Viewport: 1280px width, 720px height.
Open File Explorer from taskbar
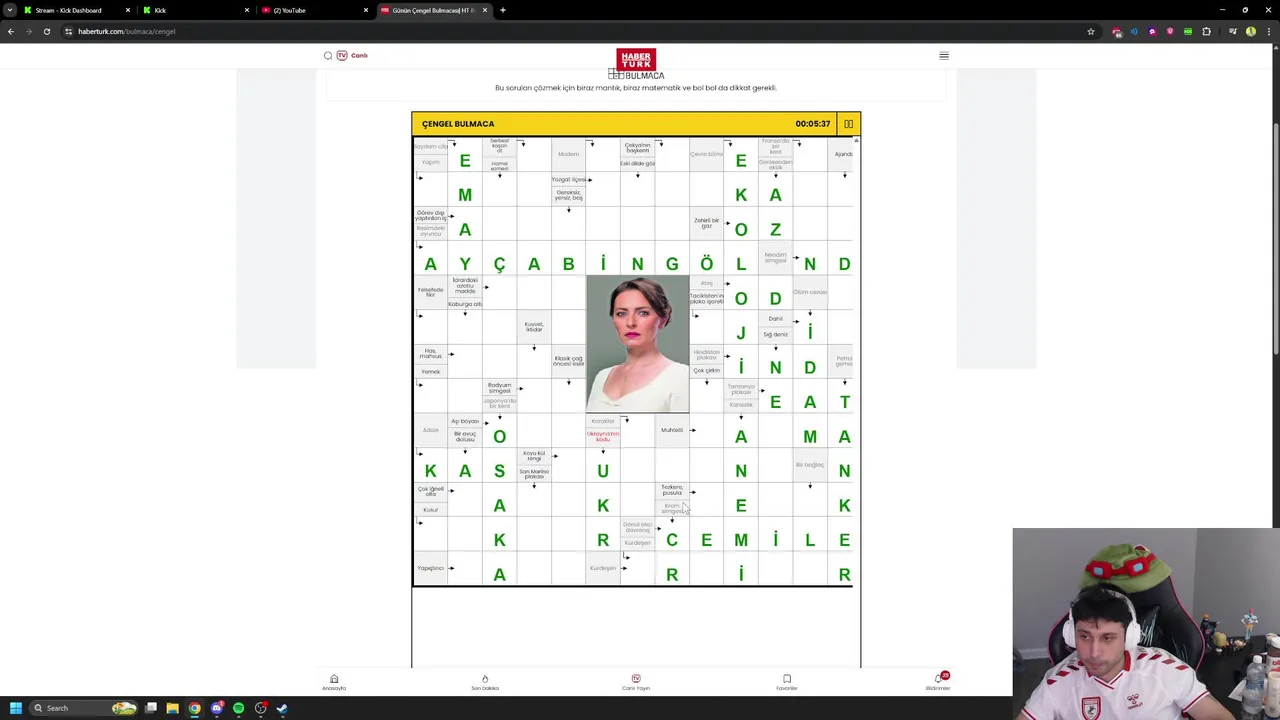click(x=172, y=708)
